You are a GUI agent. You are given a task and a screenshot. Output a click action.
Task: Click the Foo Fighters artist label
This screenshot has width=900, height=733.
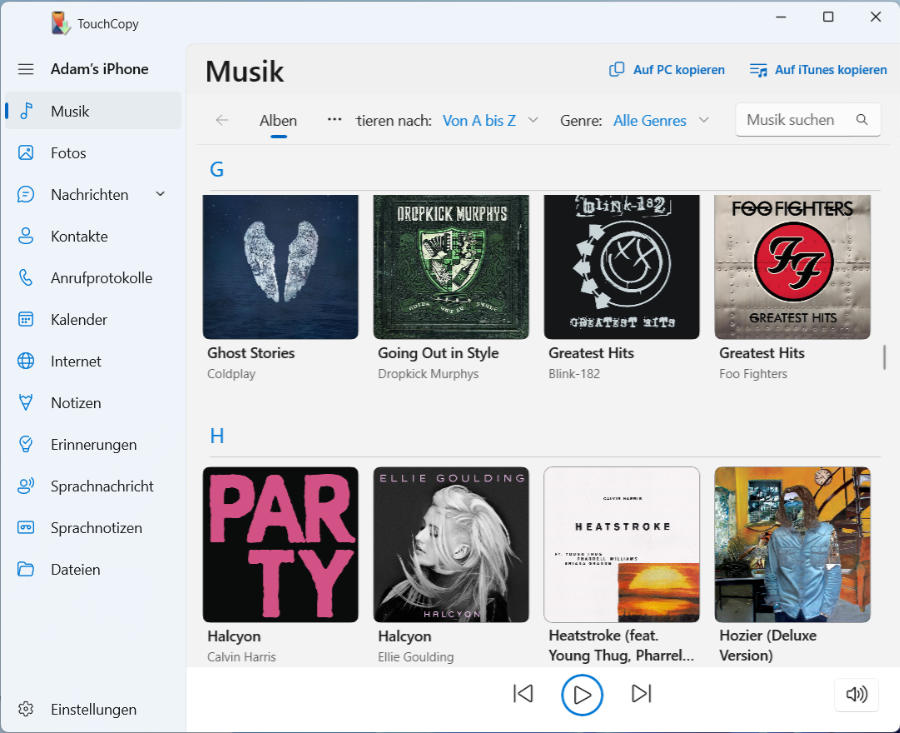point(753,374)
